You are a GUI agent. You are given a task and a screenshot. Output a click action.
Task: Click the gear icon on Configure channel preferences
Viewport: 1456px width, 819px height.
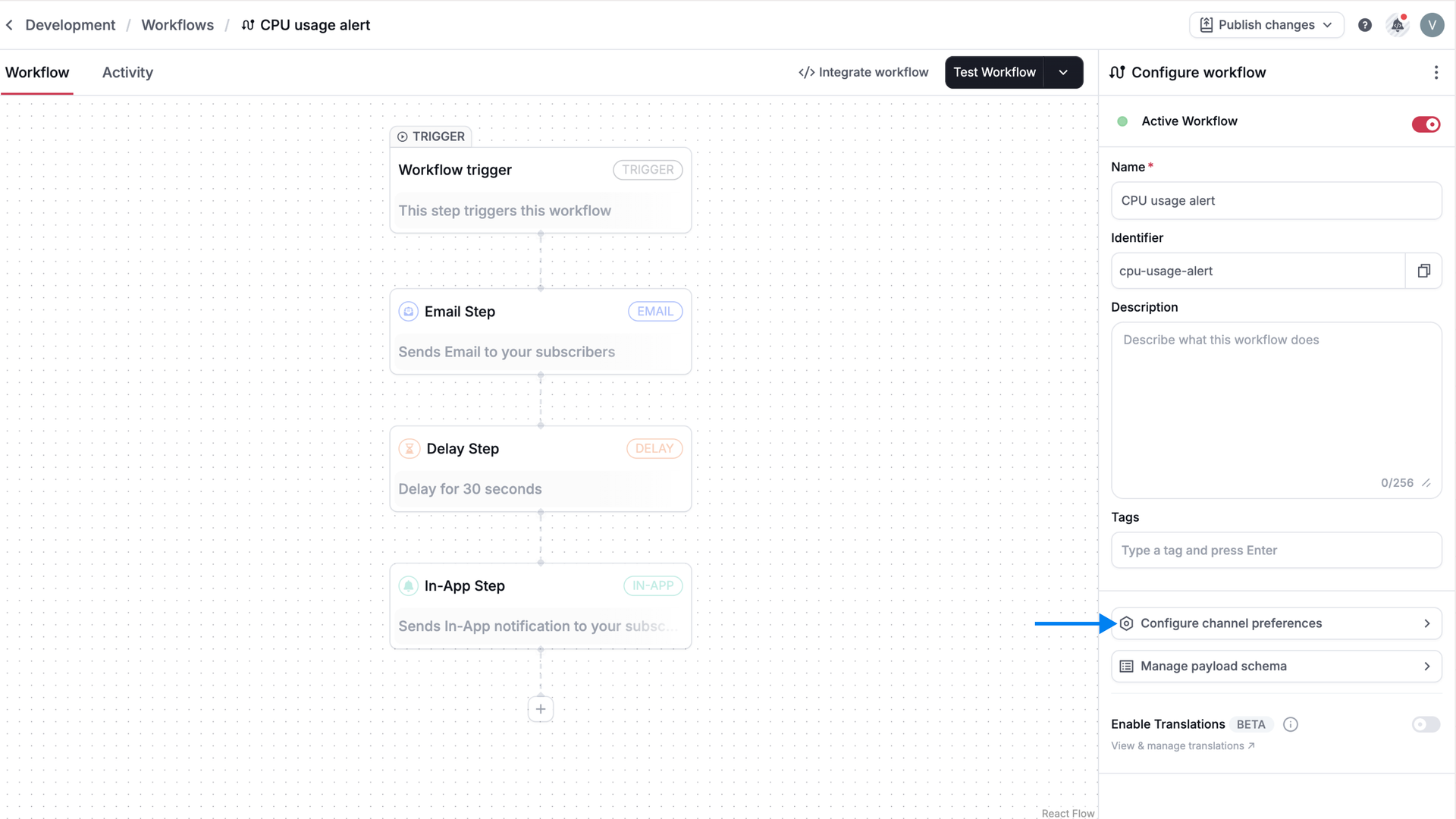point(1127,623)
